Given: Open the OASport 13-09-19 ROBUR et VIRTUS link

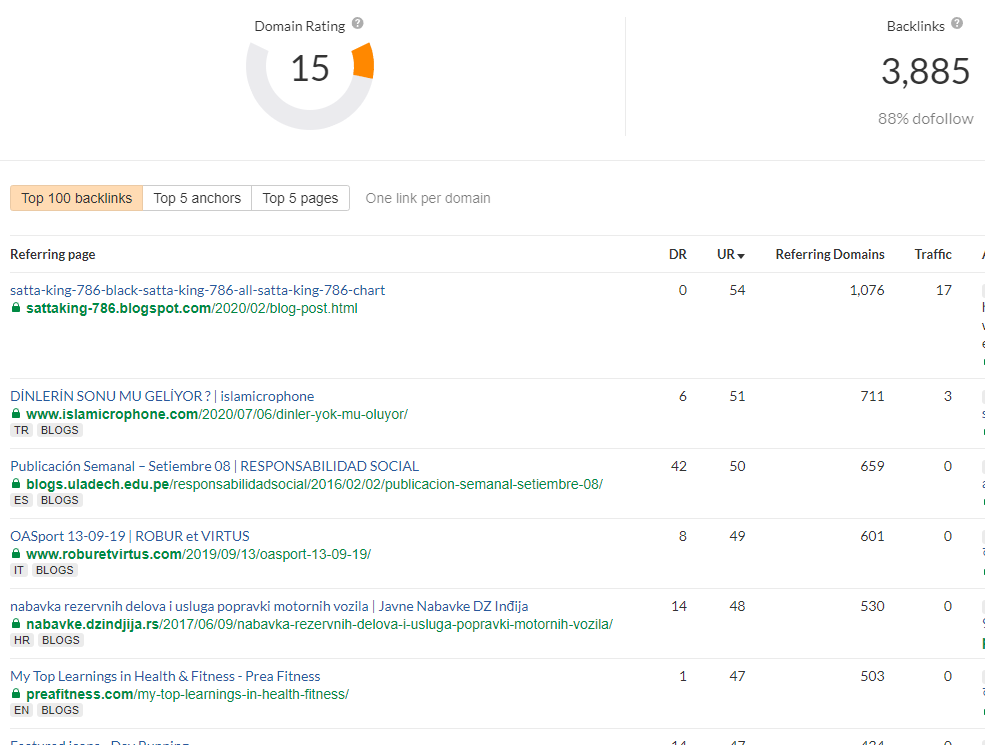Looking at the screenshot, I should (x=129, y=536).
